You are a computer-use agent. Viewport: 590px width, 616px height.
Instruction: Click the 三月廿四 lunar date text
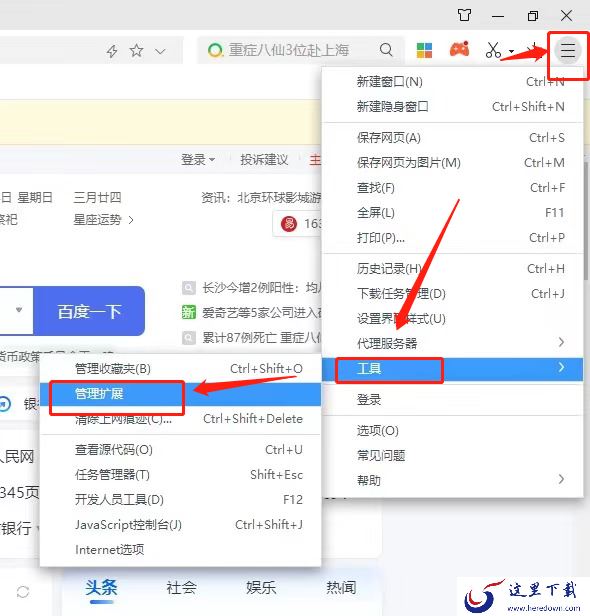[x=97, y=197]
